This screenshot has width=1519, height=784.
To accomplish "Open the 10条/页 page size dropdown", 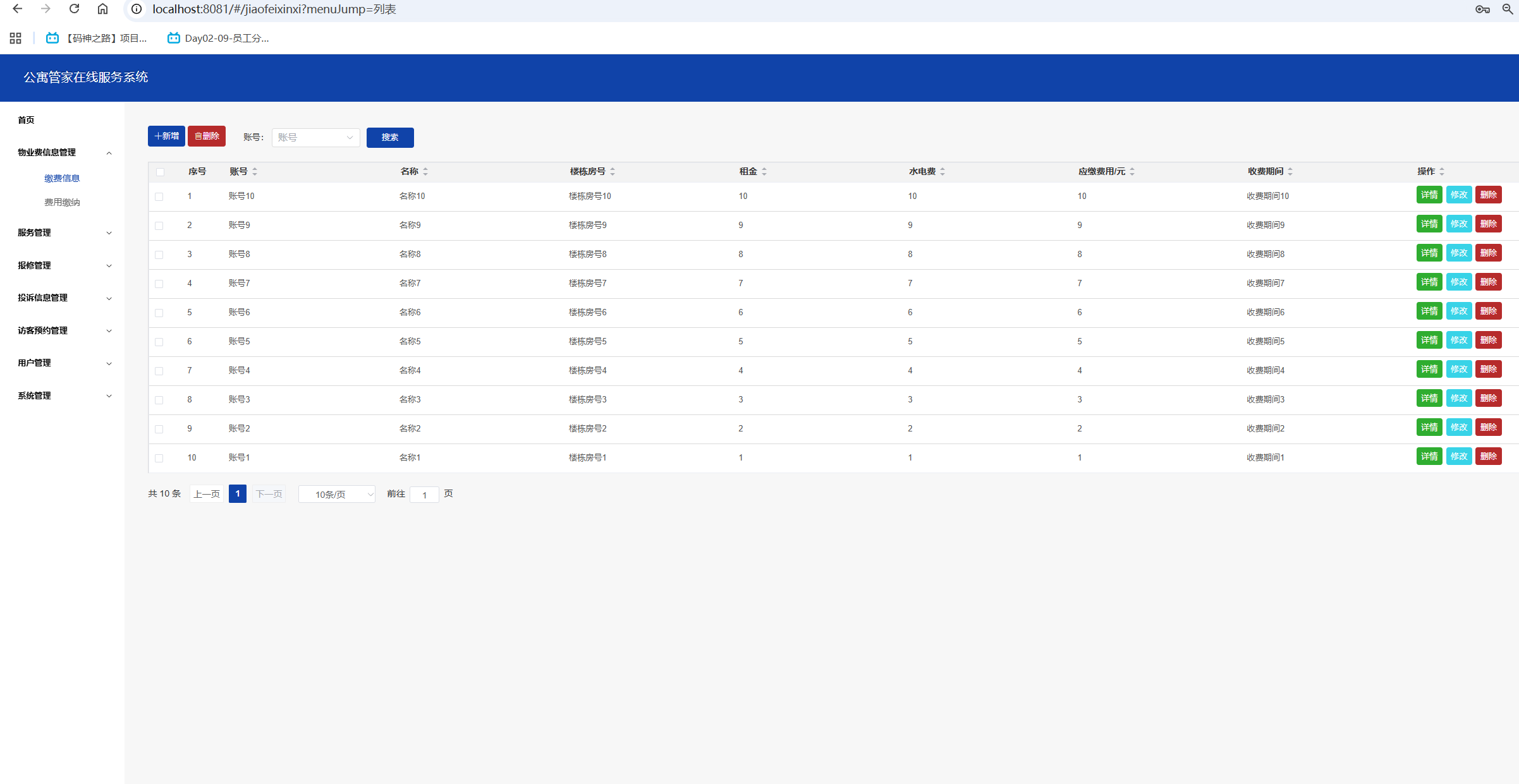I will [337, 494].
